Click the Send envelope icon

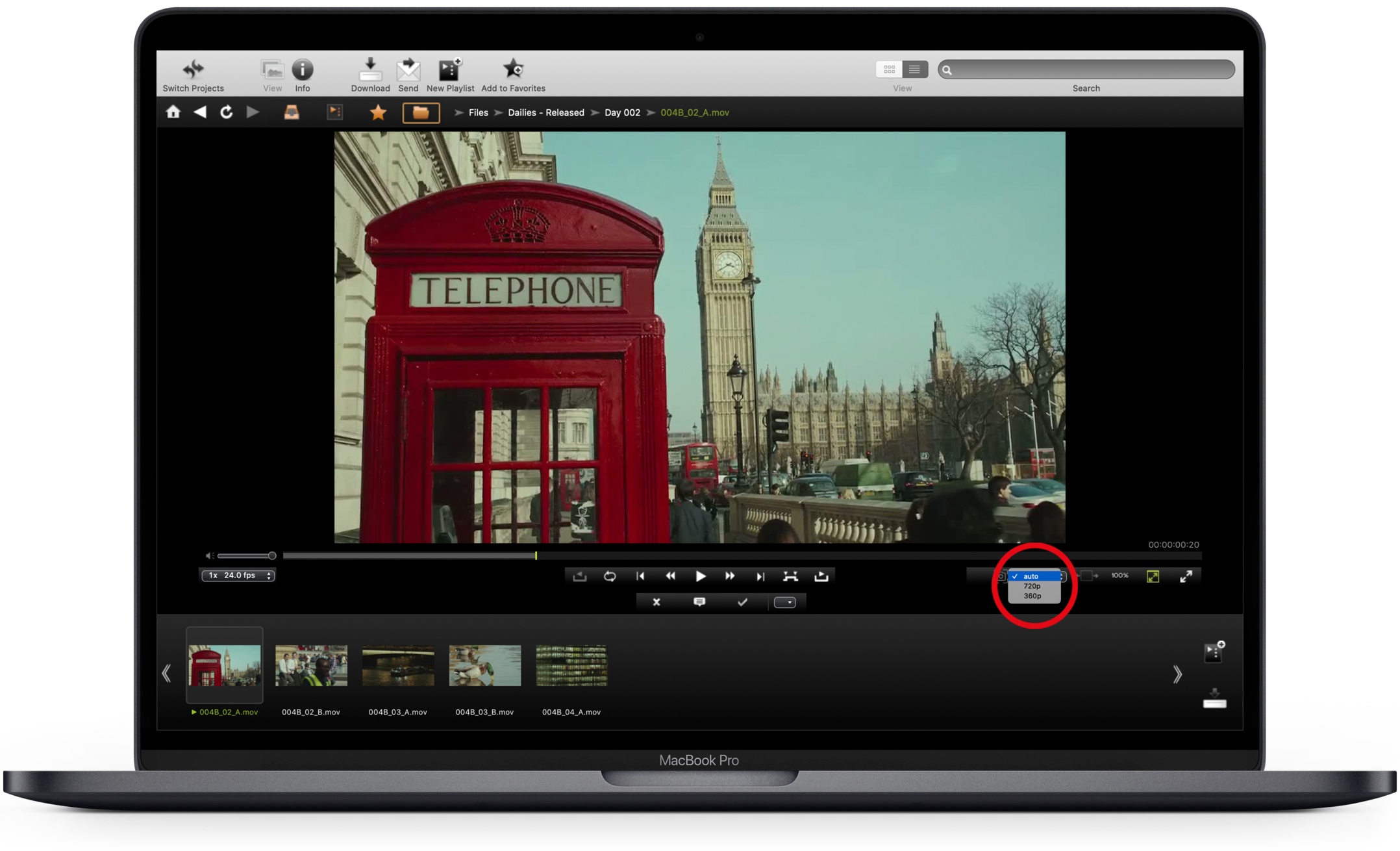point(408,69)
